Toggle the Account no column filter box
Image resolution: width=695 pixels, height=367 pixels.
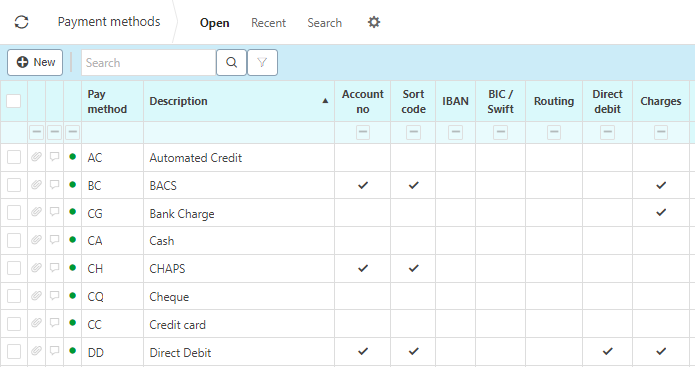363,132
